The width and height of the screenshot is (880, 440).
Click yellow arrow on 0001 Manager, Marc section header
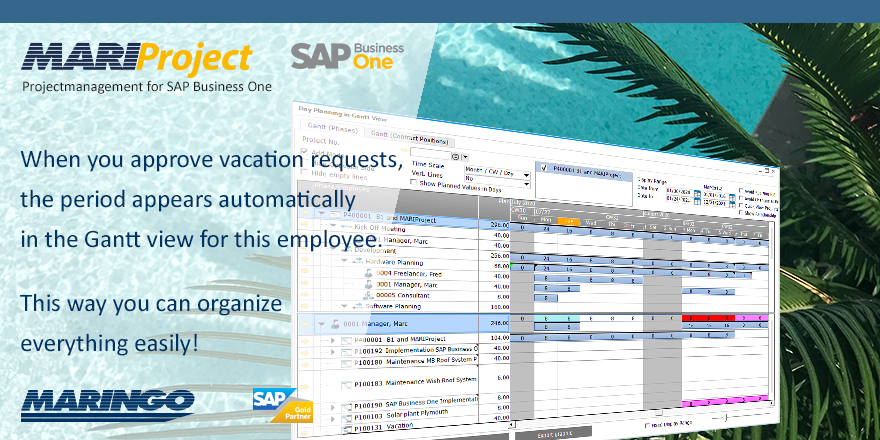click(304, 323)
